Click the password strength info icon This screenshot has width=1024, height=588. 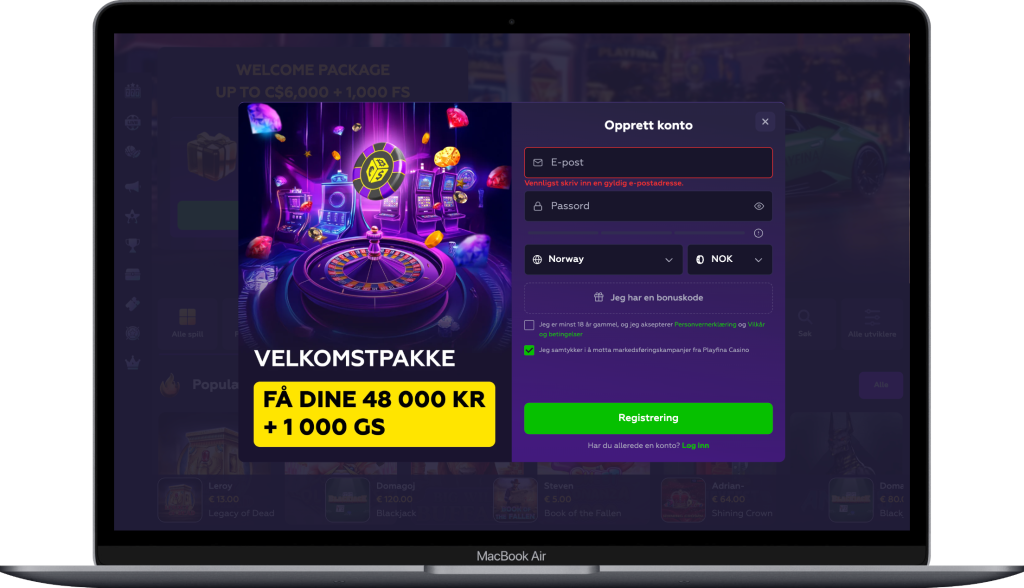tap(758, 233)
